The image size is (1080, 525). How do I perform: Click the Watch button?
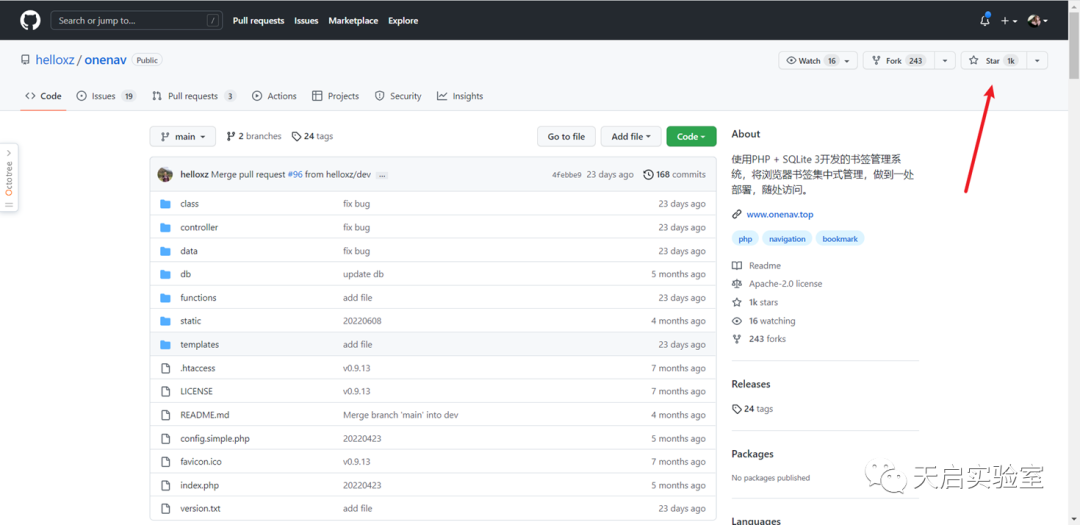(818, 61)
